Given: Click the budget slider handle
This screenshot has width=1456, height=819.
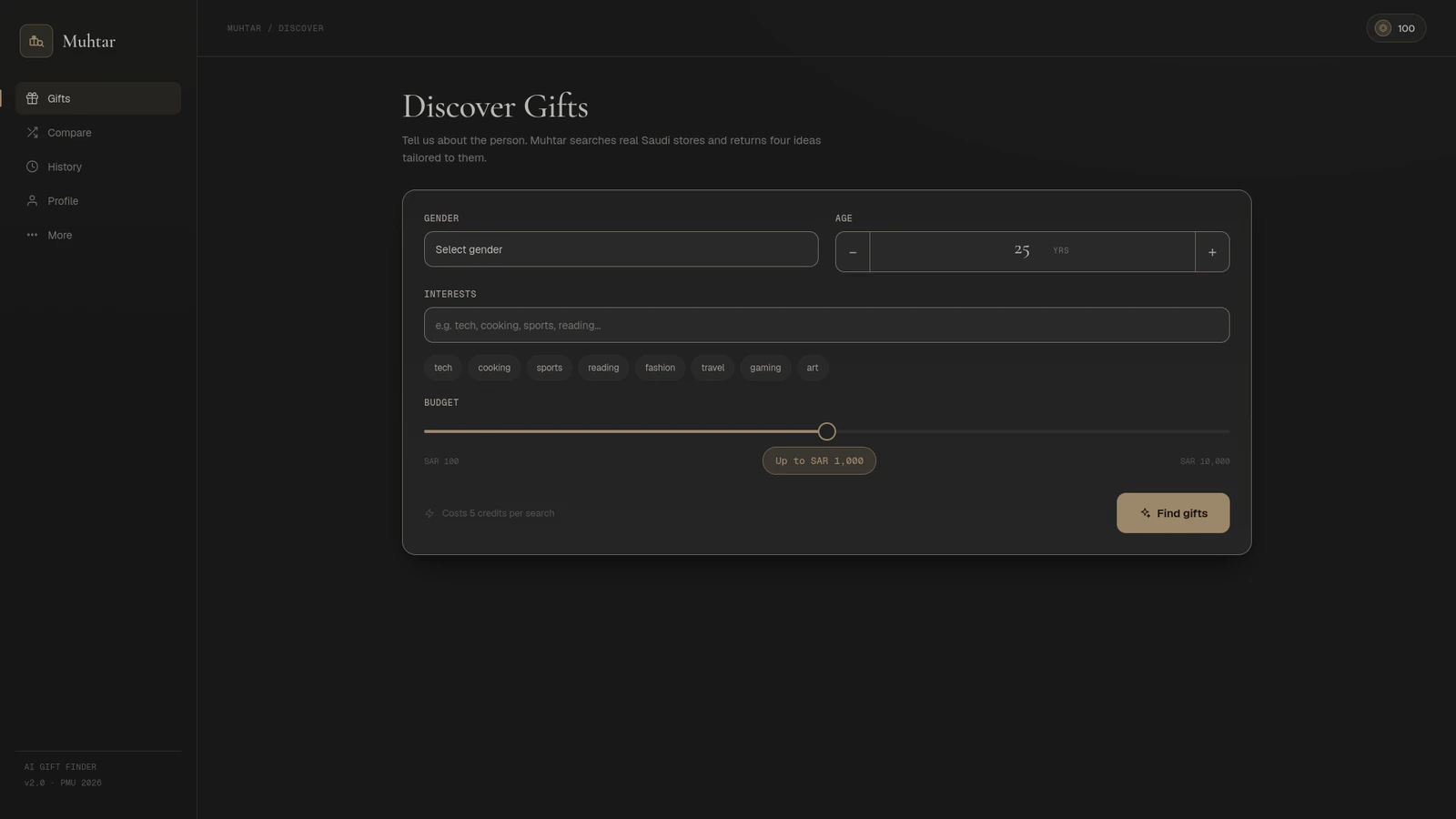Looking at the screenshot, I should point(826,431).
